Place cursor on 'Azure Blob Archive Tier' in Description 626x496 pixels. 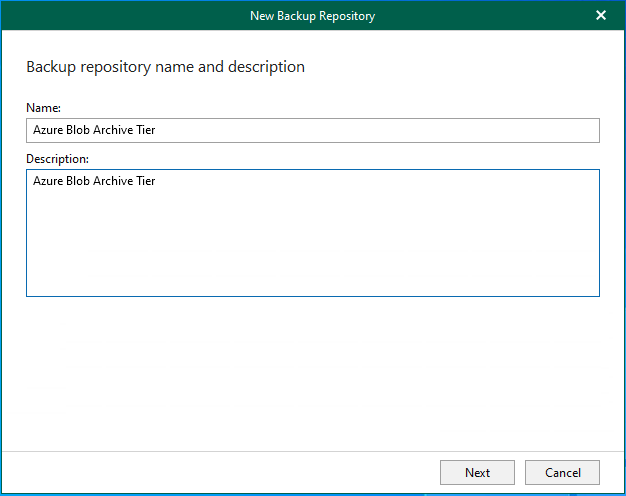94,181
